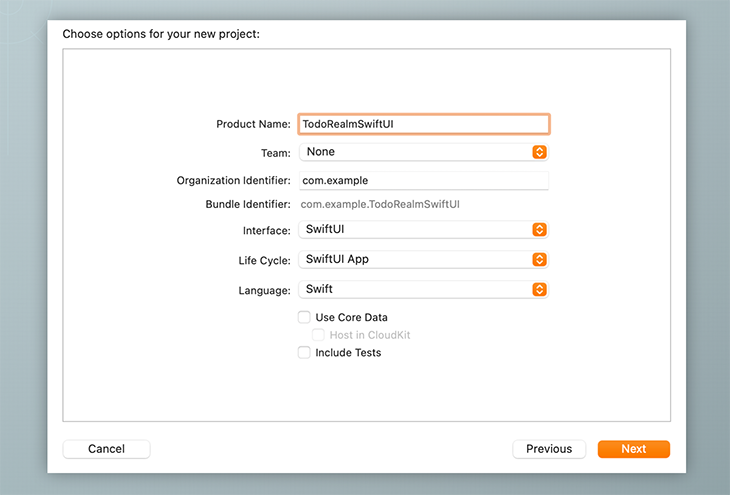Click the Bundle Identifier value text
730x495 pixels.
(x=380, y=204)
